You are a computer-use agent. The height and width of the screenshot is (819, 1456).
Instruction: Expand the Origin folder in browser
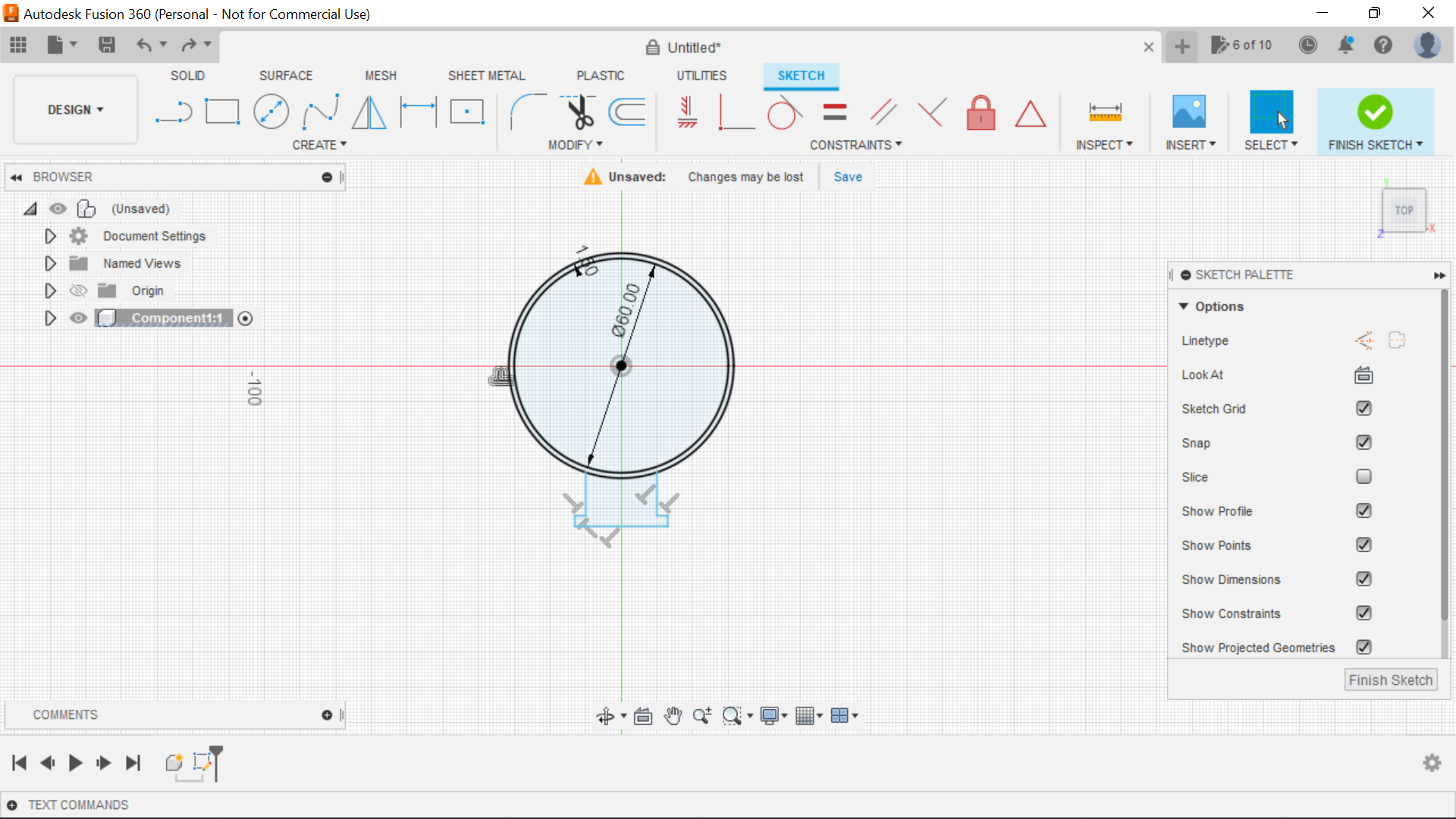point(50,290)
